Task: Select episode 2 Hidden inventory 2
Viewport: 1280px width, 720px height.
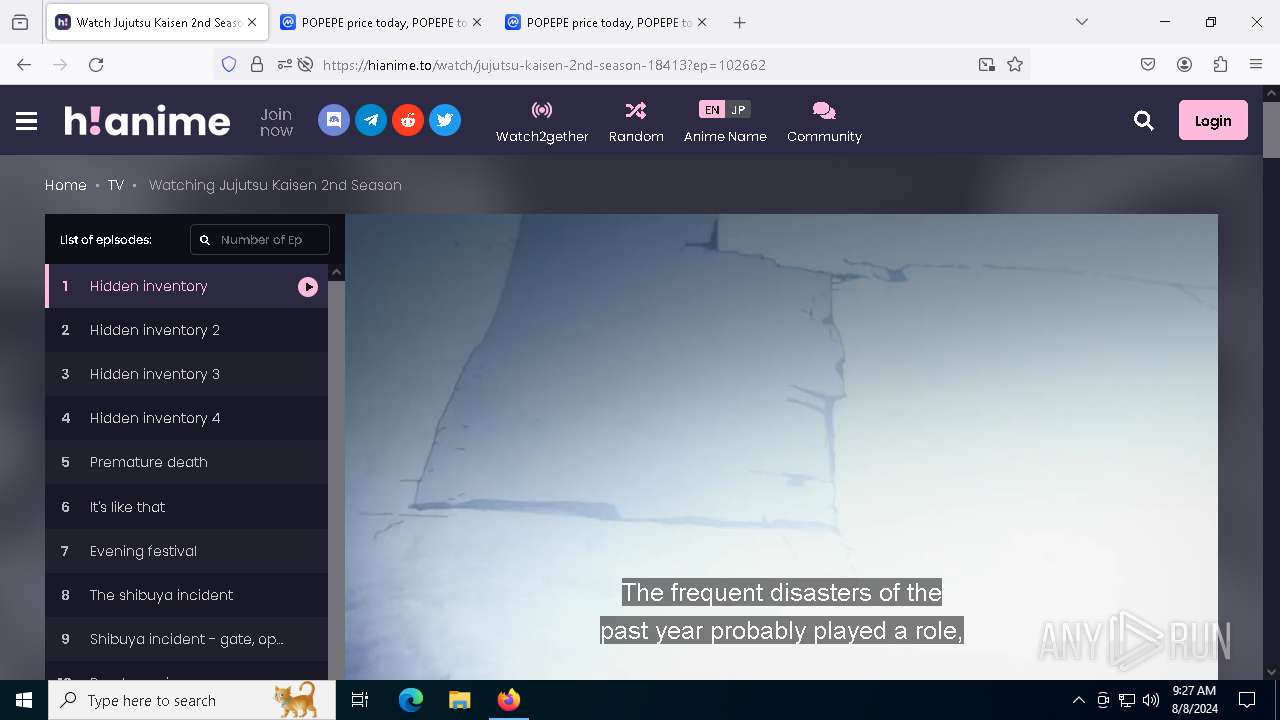Action: tap(186, 330)
